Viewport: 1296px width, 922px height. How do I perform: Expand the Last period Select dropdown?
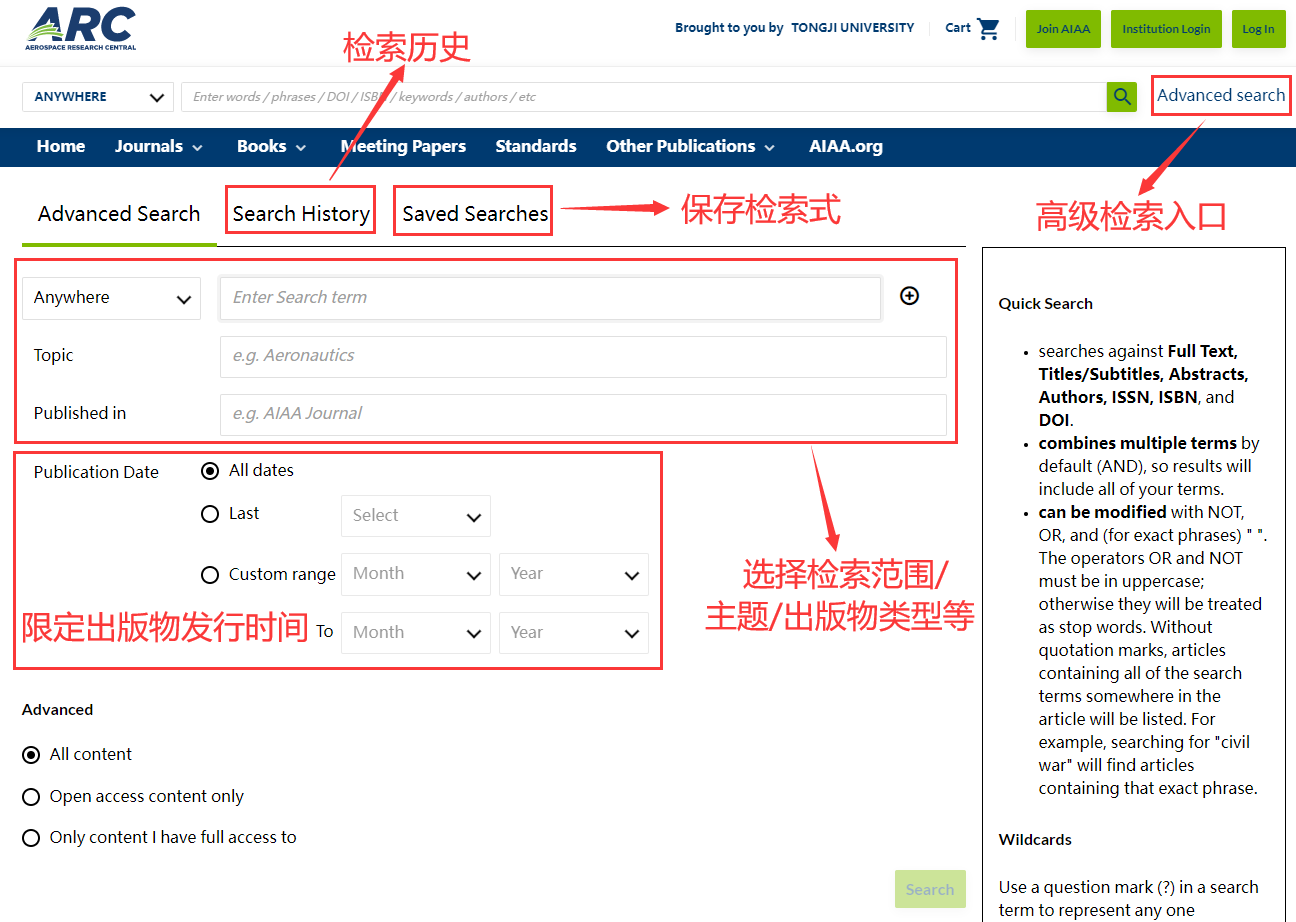[415, 516]
